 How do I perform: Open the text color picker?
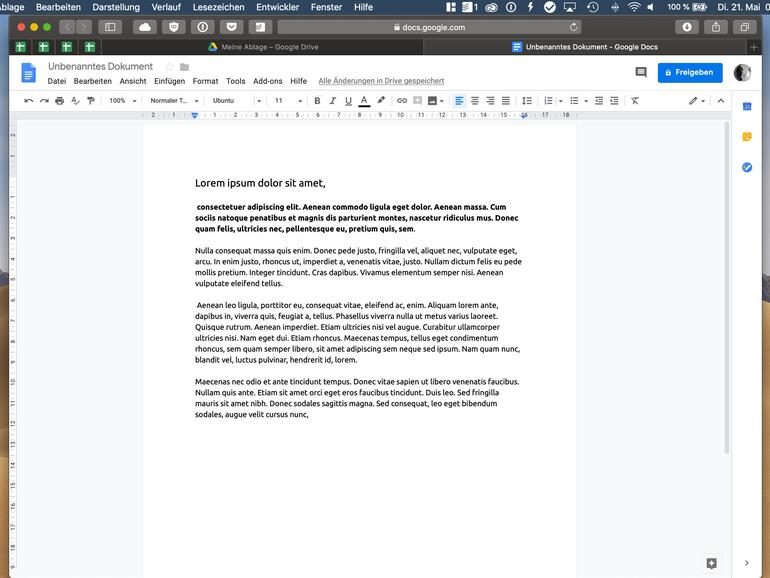coord(364,101)
